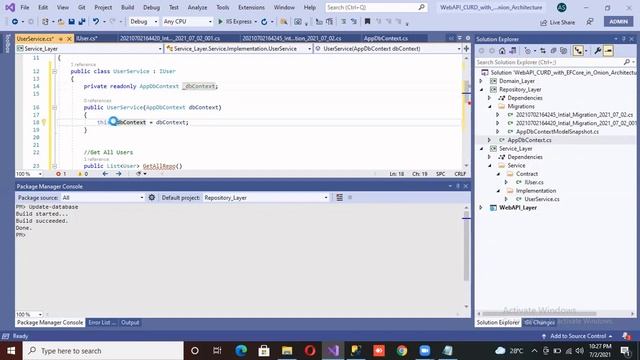Click the browser Refresh icon in toolbar

click(264, 22)
